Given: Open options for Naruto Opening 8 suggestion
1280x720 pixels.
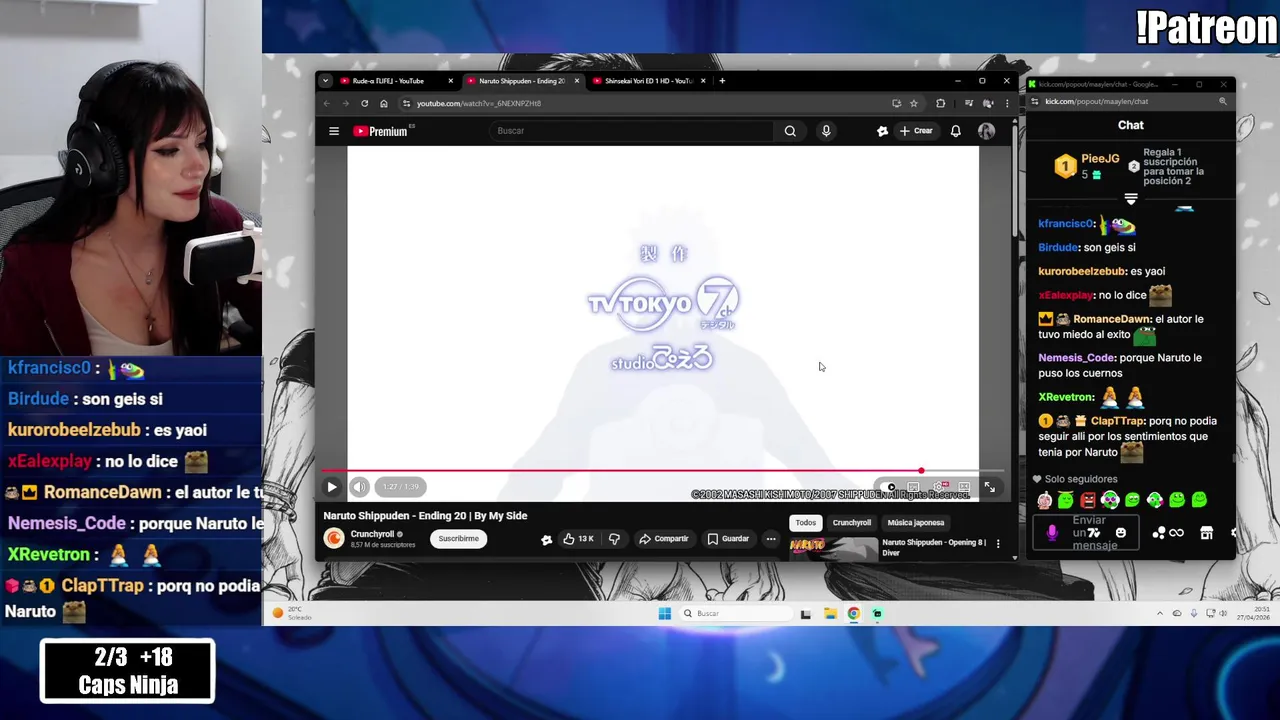Looking at the screenshot, I should (x=997, y=544).
